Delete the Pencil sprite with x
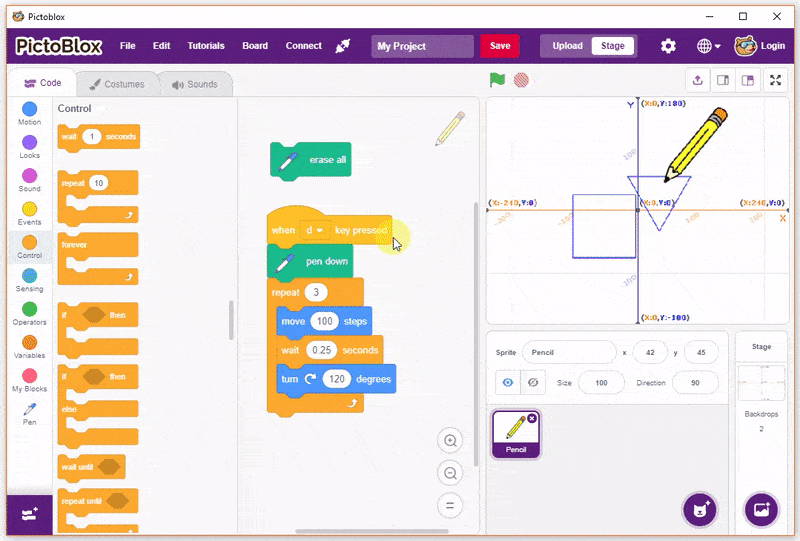This screenshot has width=800, height=541. point(532,418)
